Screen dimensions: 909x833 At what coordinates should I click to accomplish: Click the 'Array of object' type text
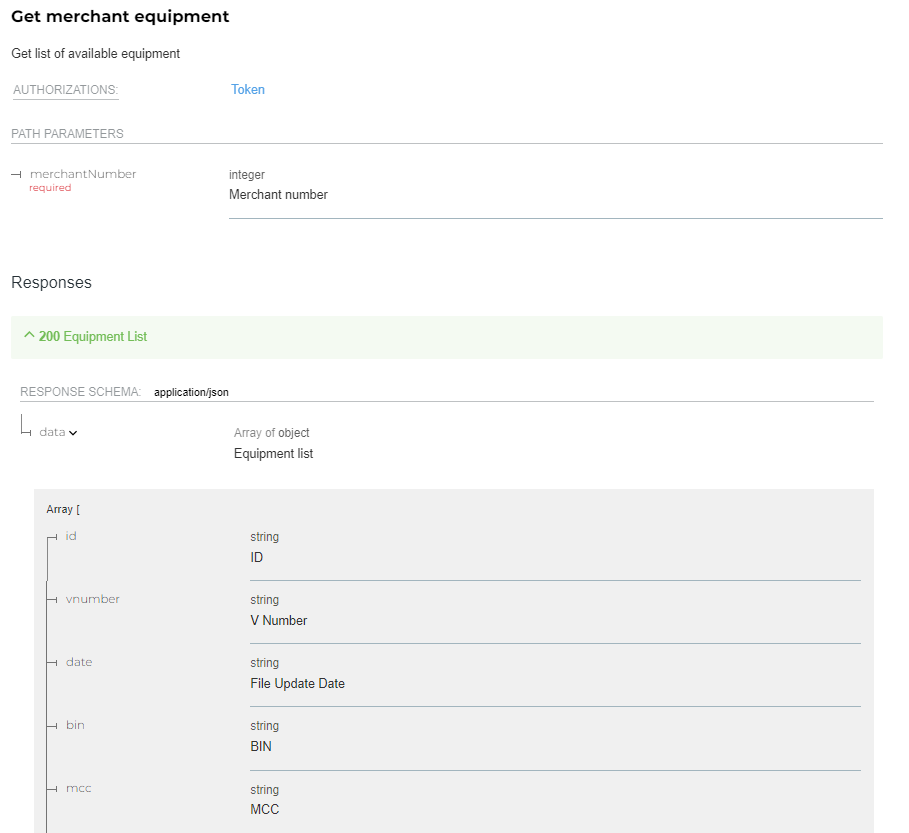coord(271,432)
